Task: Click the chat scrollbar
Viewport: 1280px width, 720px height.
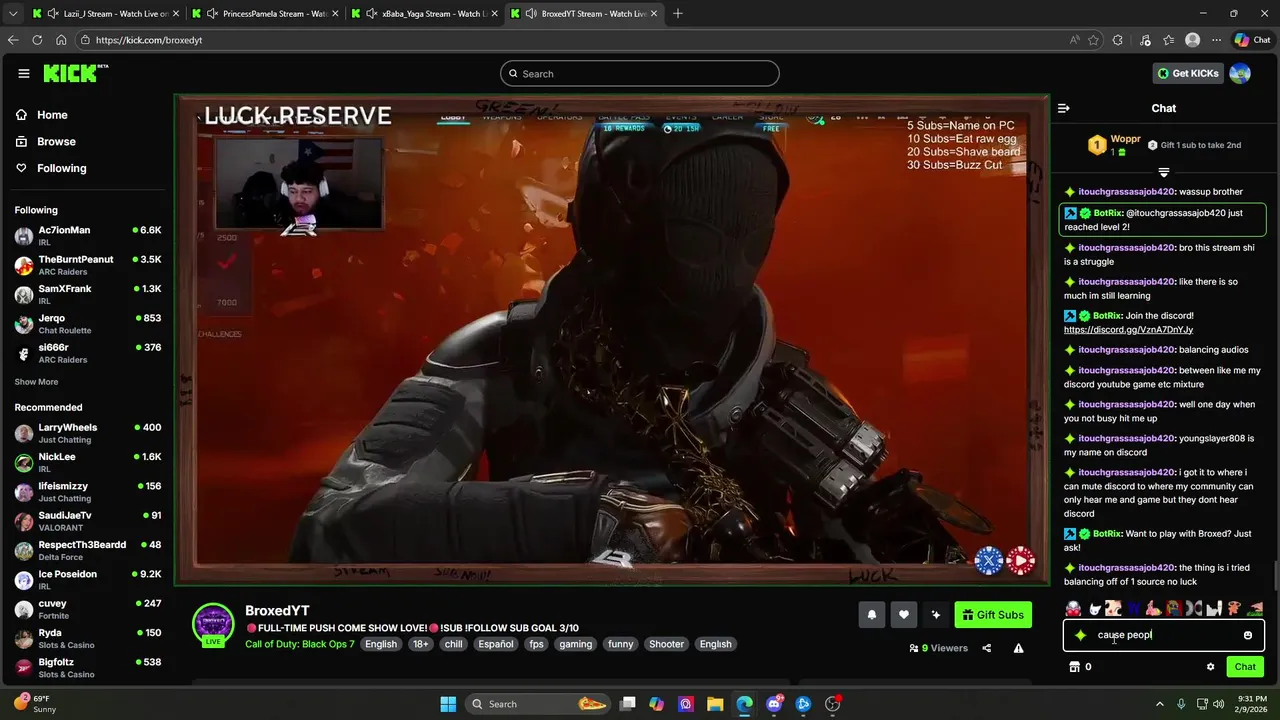Action: point(1275,576)
